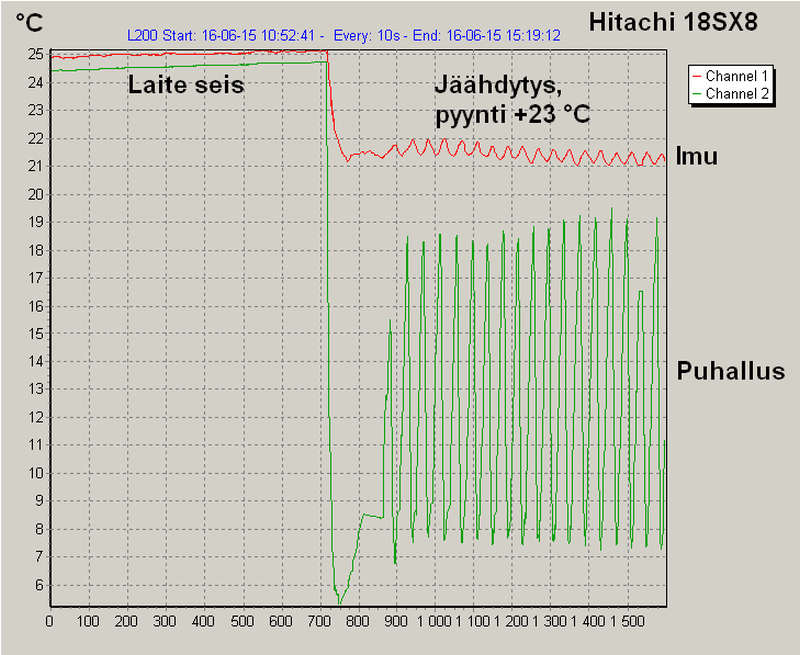The image size is (800, 655).
Task: Click the green plateau near 8.5 °C
Action: [372, 515]
